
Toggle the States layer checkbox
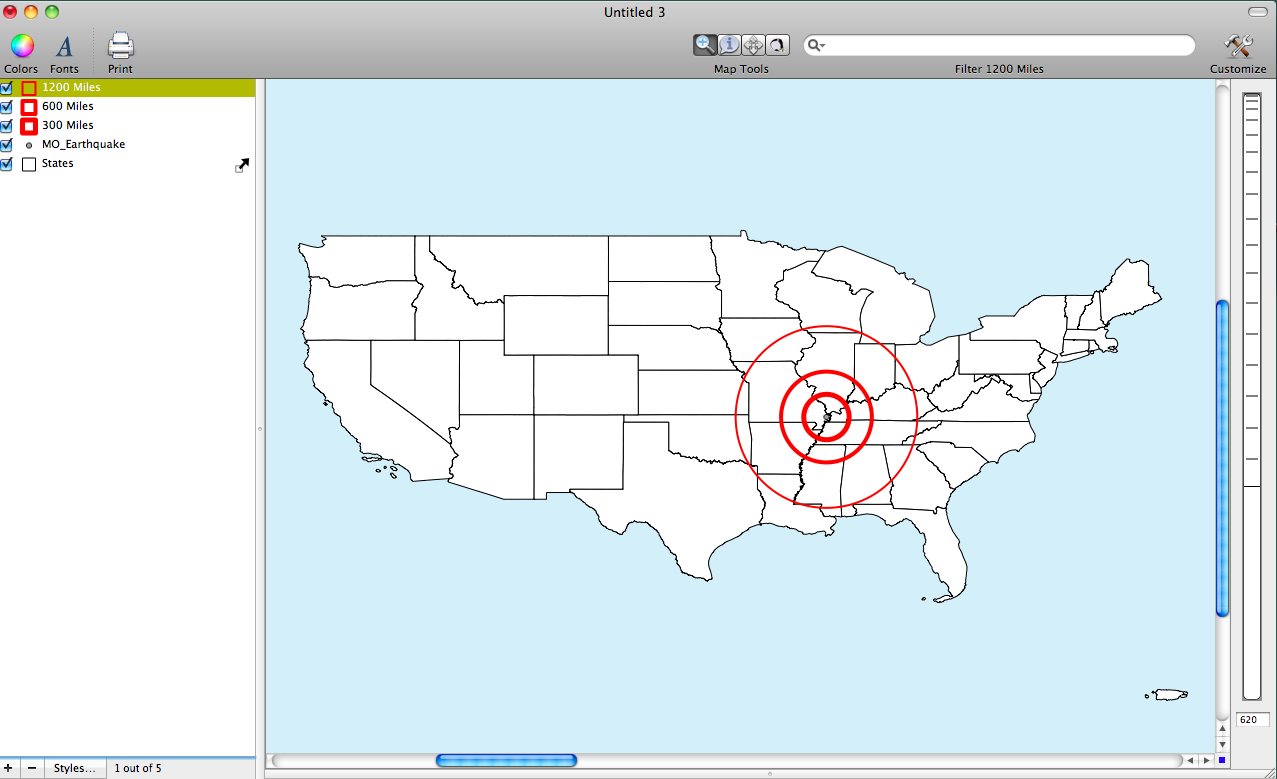tap(7, 164)
